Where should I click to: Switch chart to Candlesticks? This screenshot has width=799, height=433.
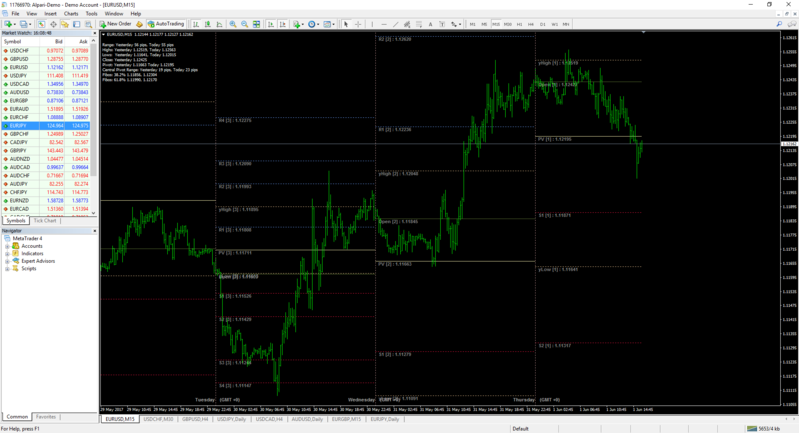[x=208, y=24]
